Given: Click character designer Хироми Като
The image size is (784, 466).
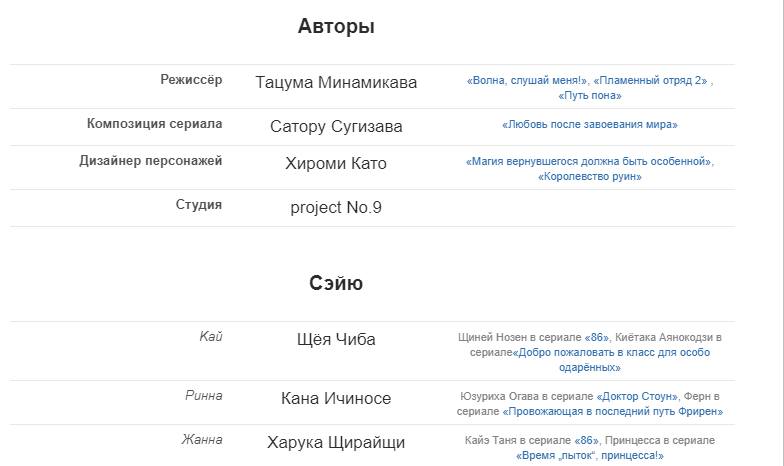Looking at the screenshot, I should tap(336, 164).
